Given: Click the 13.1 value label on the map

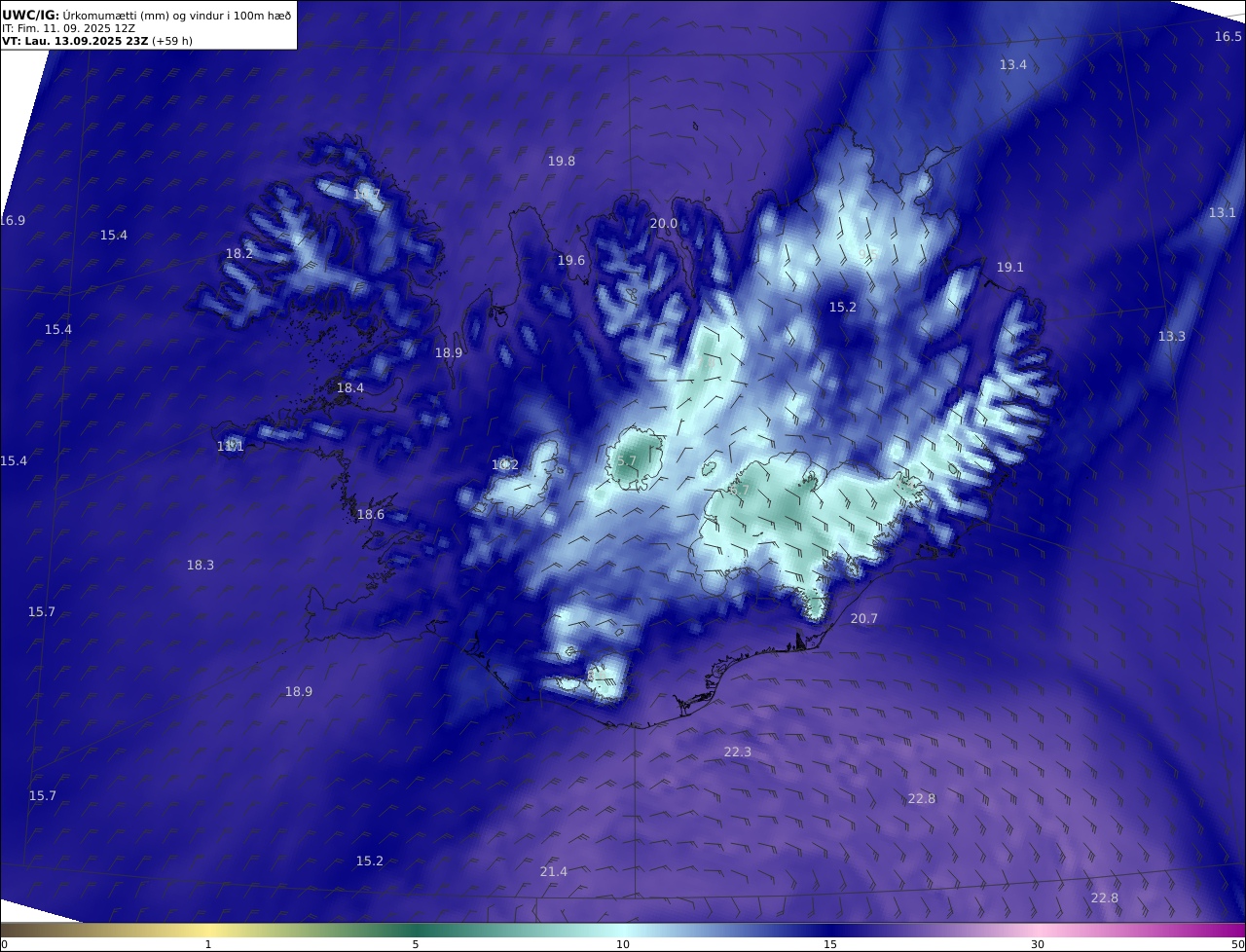Looking at the screenshot, I should (1223, 212).
